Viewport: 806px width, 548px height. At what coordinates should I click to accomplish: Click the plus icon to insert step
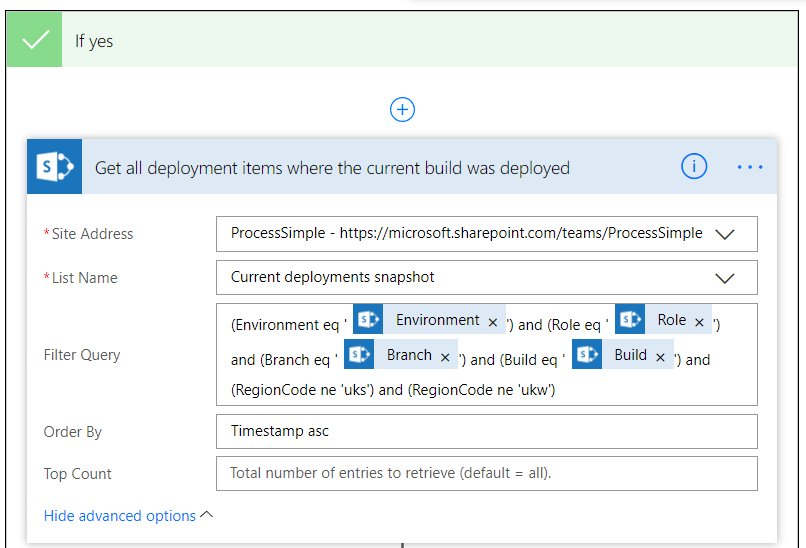coord(402,110)
